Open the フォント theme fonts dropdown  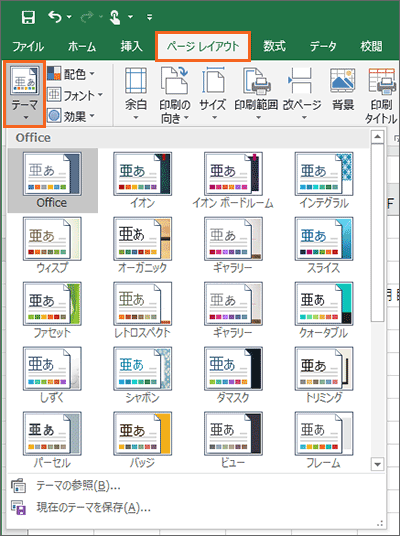(75, 95)
